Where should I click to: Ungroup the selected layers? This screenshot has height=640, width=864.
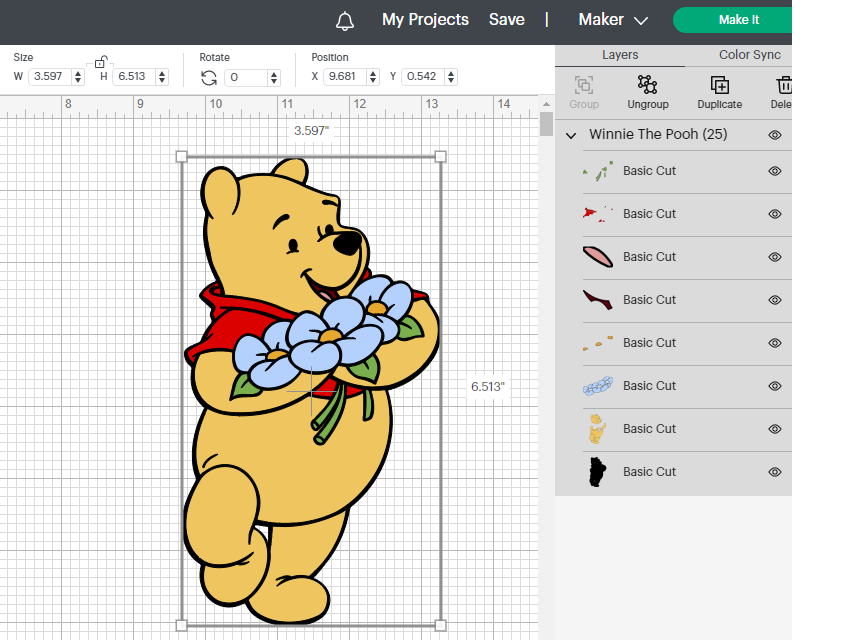tap(647, 92)
